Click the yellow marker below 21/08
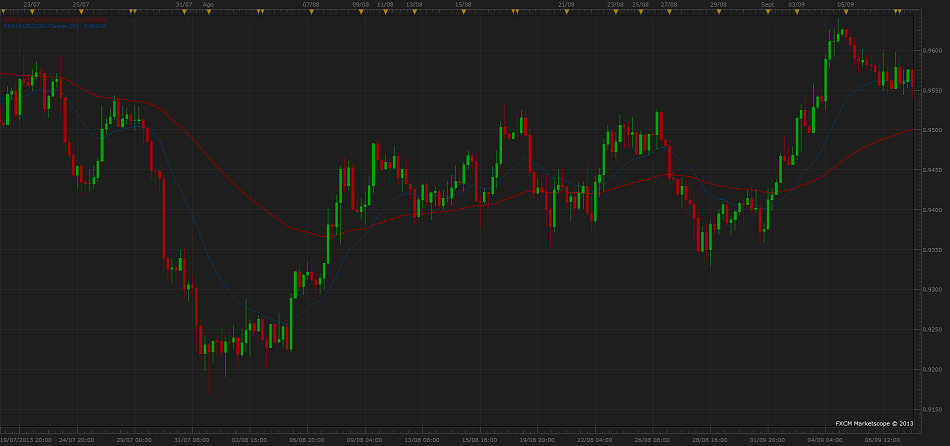This screenshot has width=950, height=446. 566,11
